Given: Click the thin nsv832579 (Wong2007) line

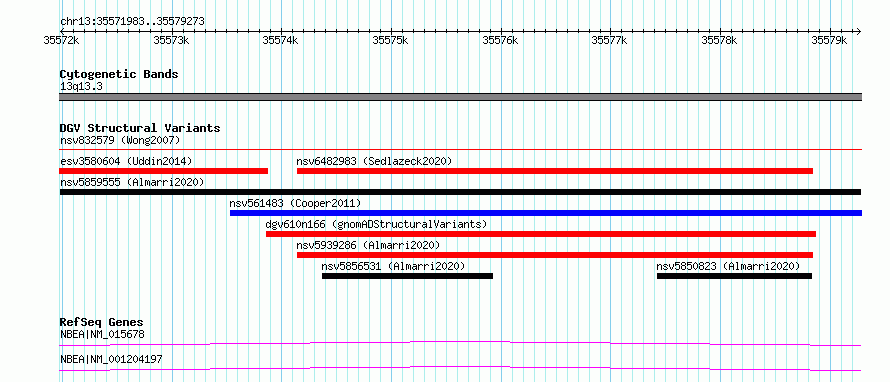Looking at the screenshot, I should (x=460, y=150).
